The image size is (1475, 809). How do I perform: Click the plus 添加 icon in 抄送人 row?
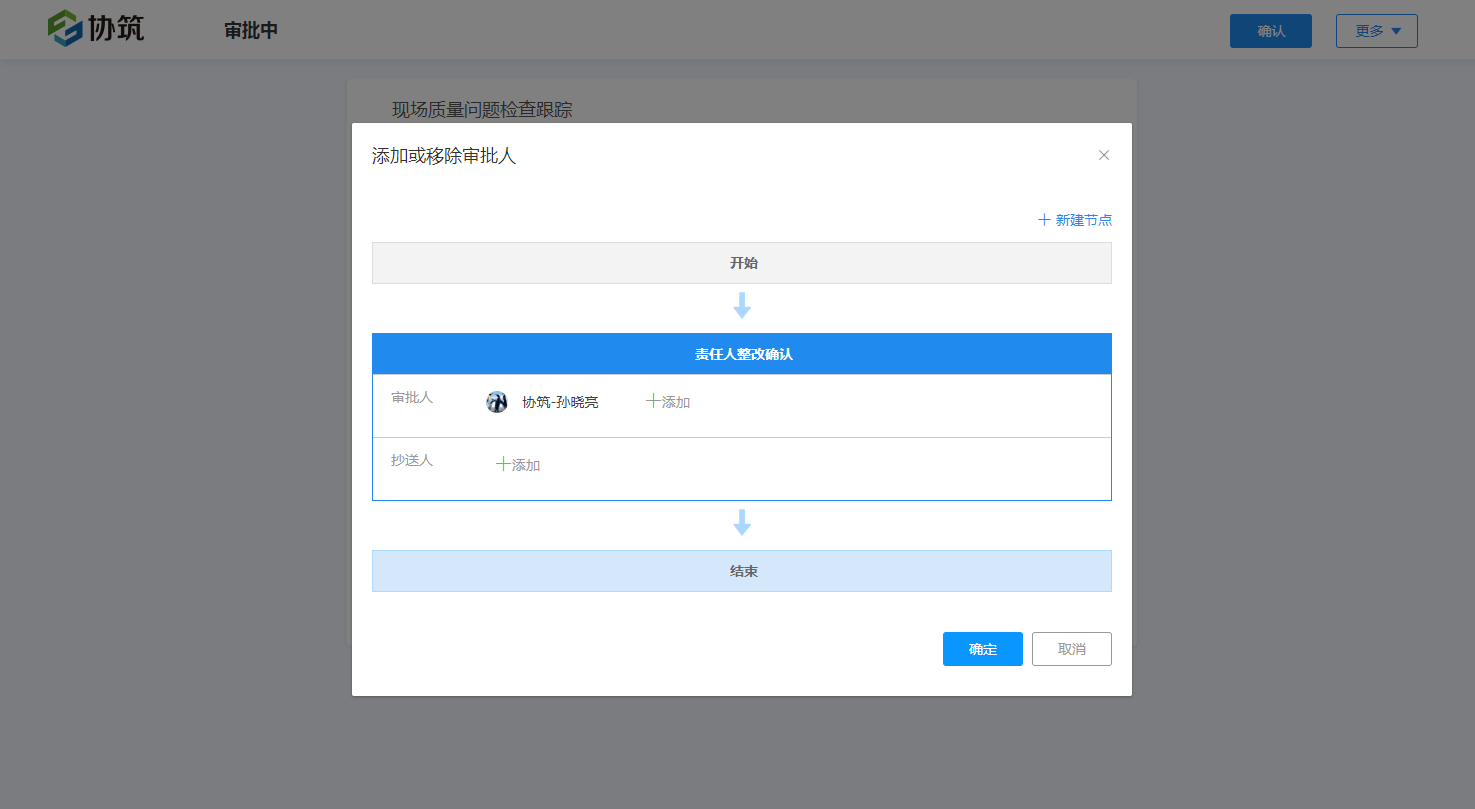tap(501, 464)
